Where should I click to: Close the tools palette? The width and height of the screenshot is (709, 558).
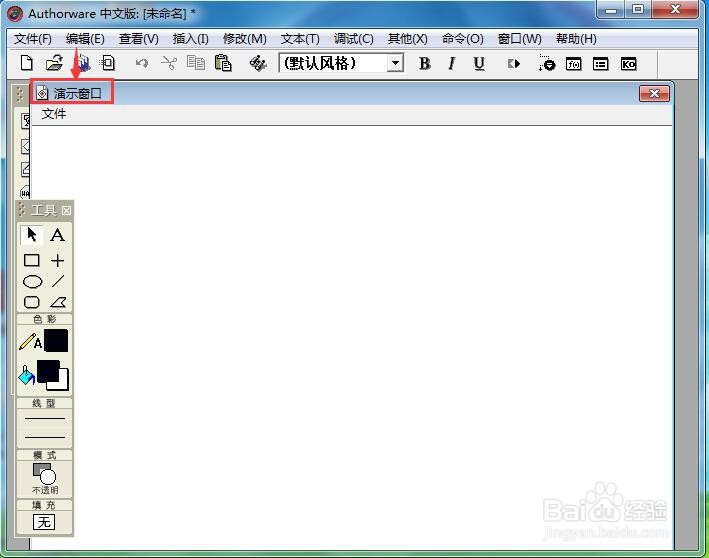pos(66,210)
